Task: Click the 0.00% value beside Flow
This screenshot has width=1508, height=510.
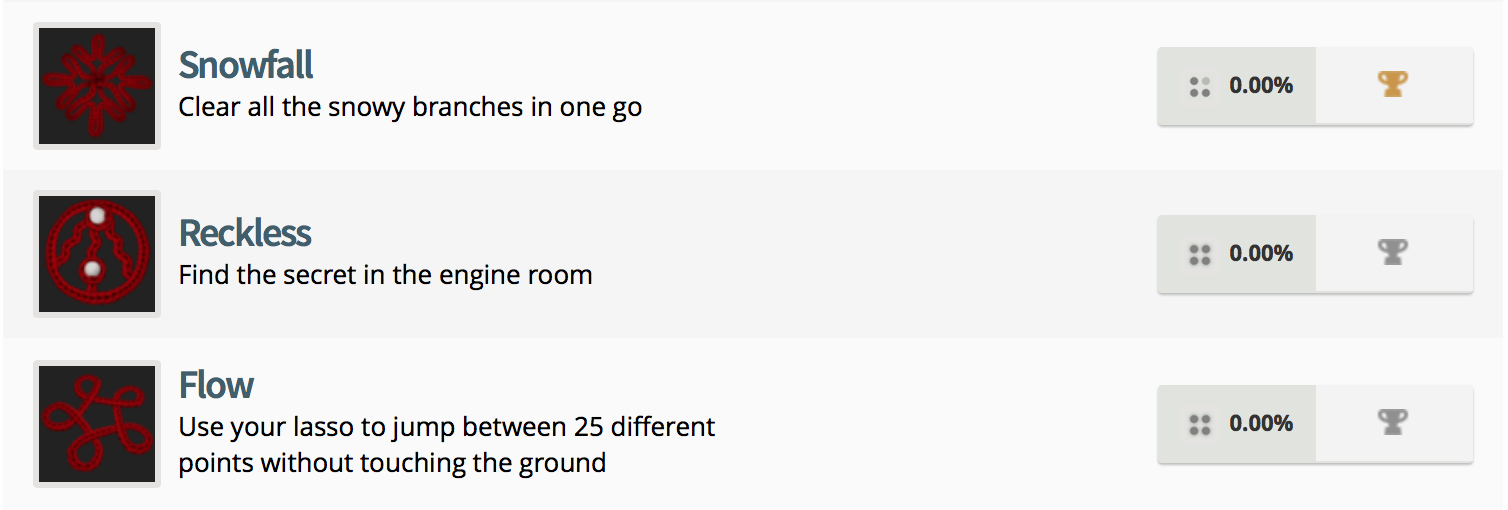Action: 1261,424
